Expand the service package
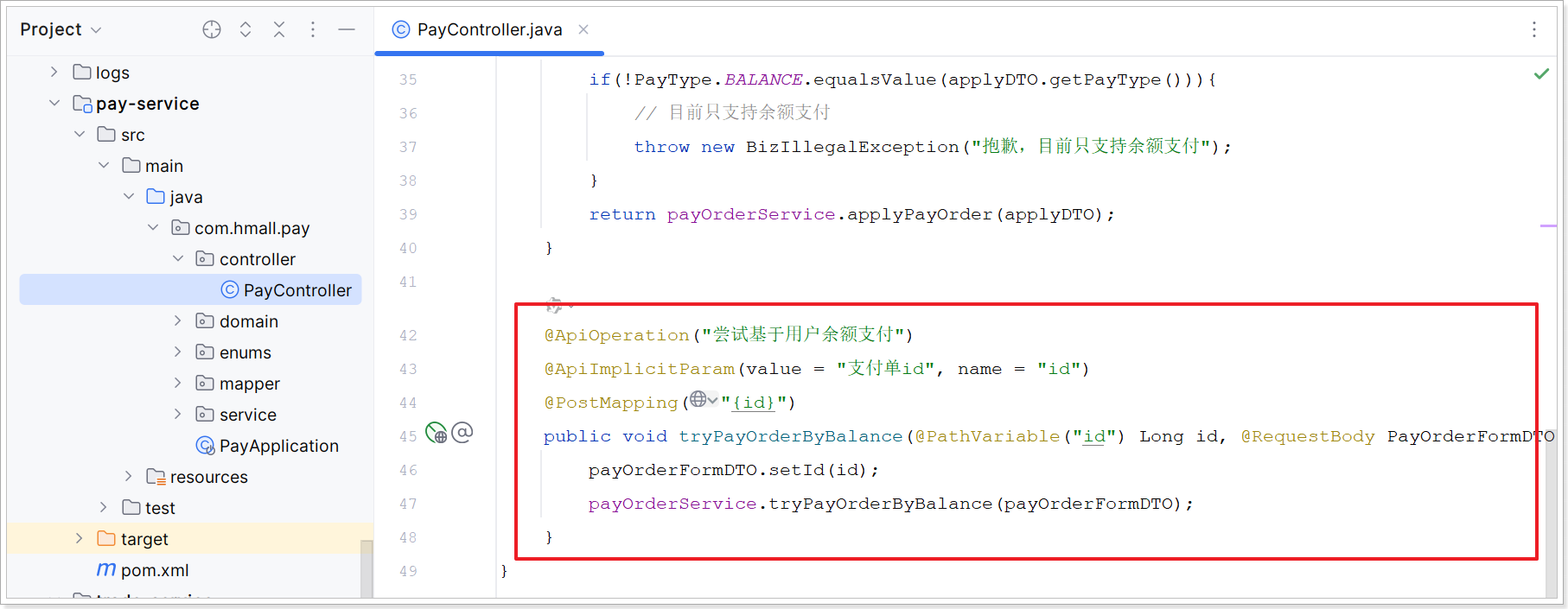 click(x=178, y=415)
